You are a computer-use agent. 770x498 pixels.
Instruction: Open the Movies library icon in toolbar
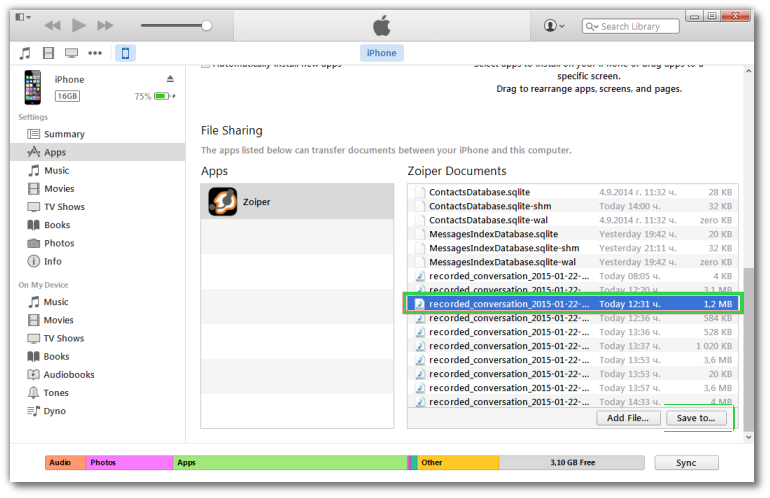click(x=48, y=53)
